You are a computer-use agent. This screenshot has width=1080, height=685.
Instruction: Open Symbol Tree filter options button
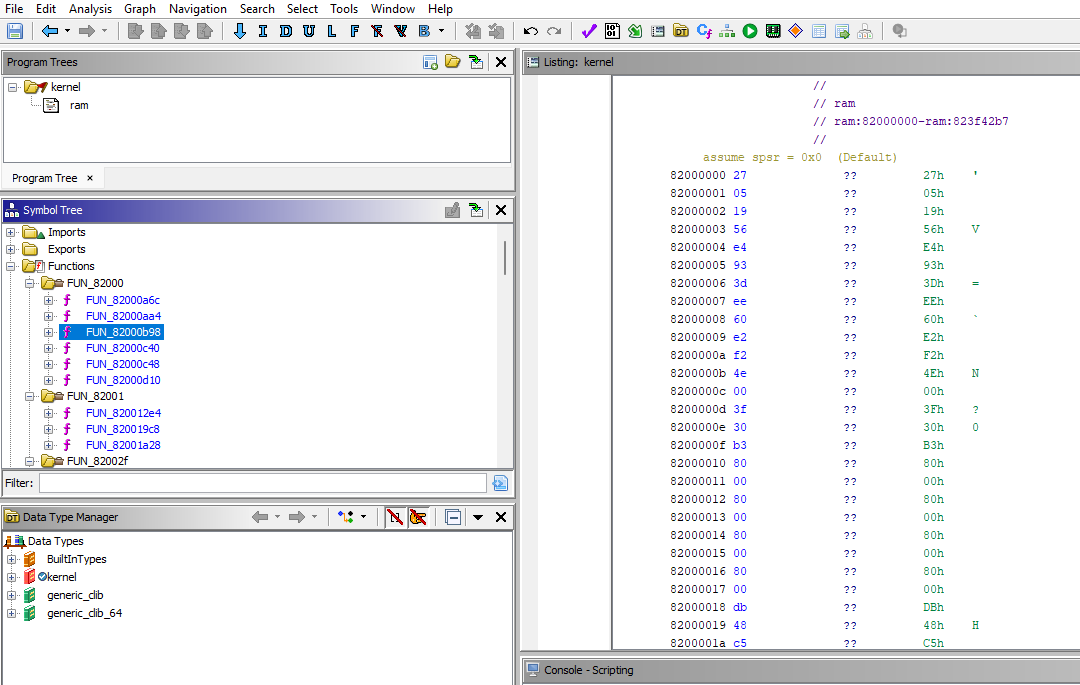[500, 483]
